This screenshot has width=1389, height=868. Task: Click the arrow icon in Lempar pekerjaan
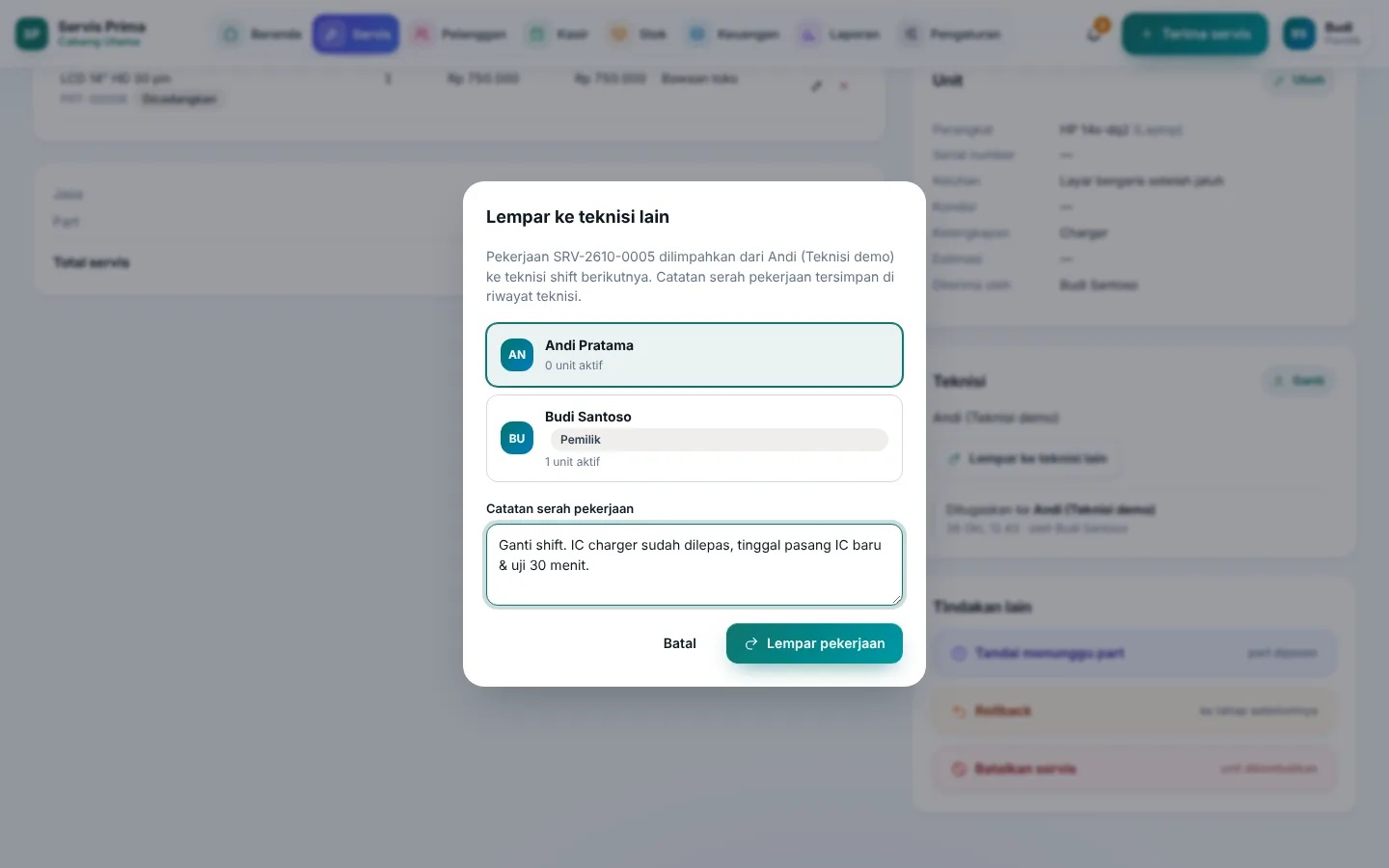pyautogui.click(x=751, y=643)
